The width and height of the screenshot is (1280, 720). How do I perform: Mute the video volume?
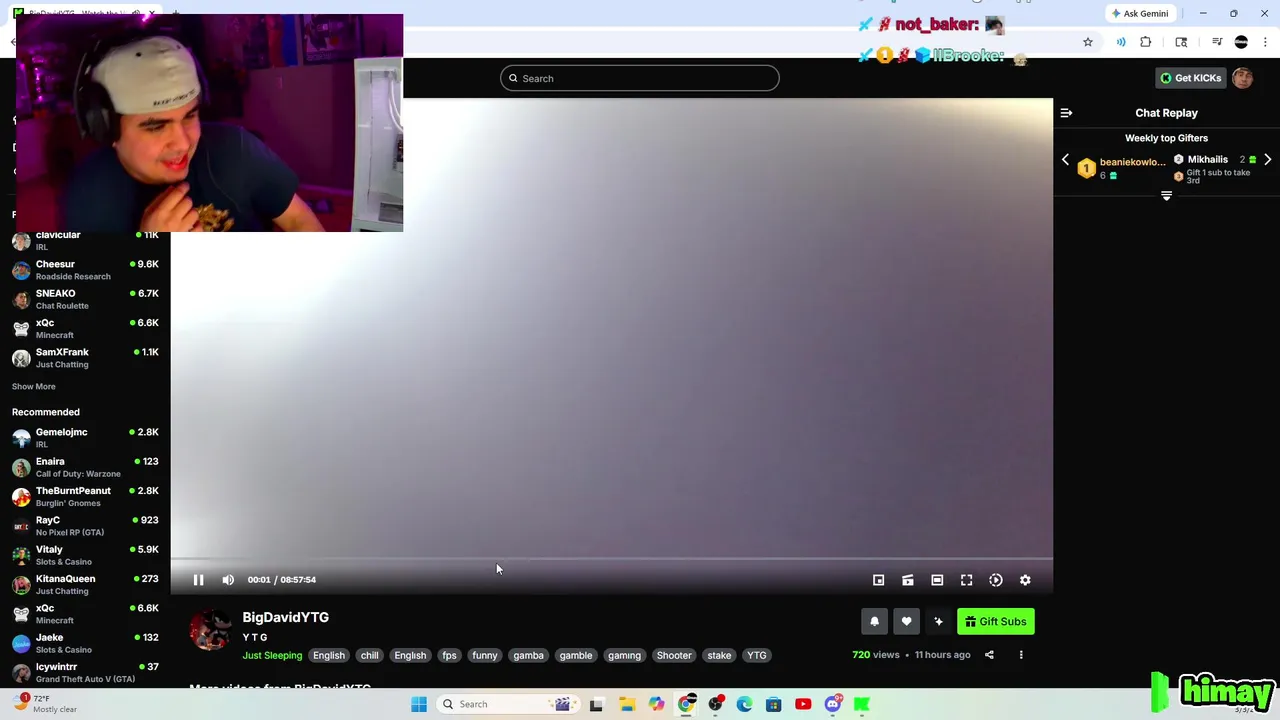[228, 580]
